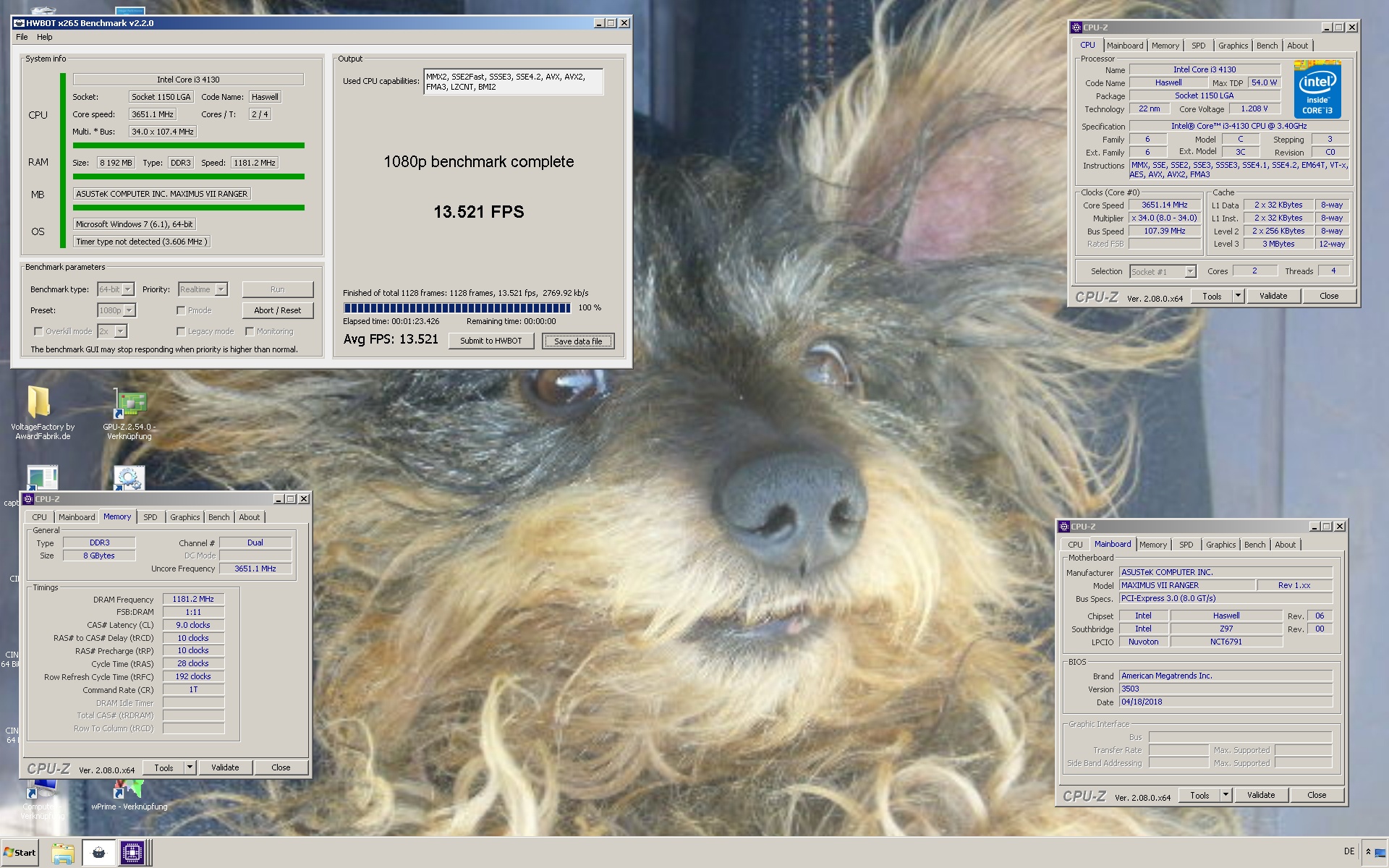The image size is (1389, 868).
Task: Click the Save data file button
Action: coord(578,341)
